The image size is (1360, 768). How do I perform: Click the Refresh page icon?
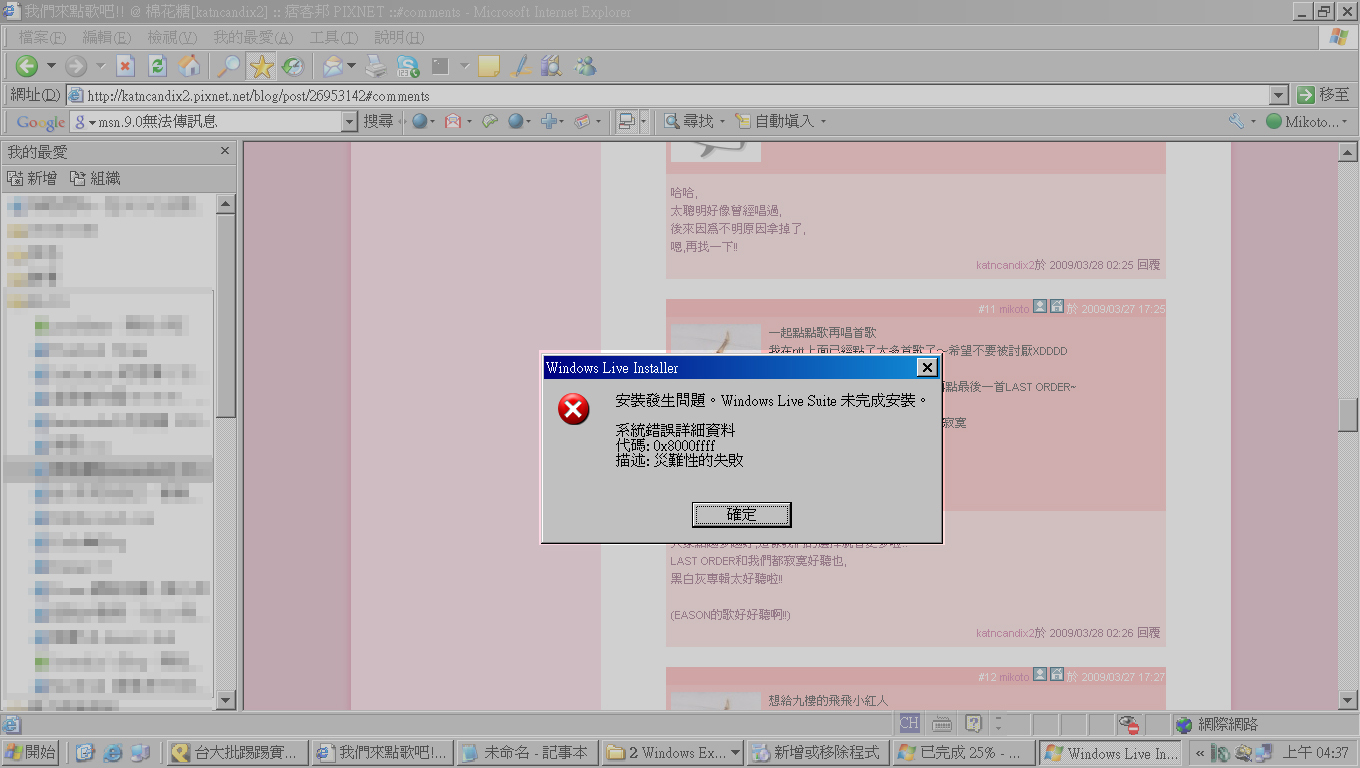click(x=157, y=66)
